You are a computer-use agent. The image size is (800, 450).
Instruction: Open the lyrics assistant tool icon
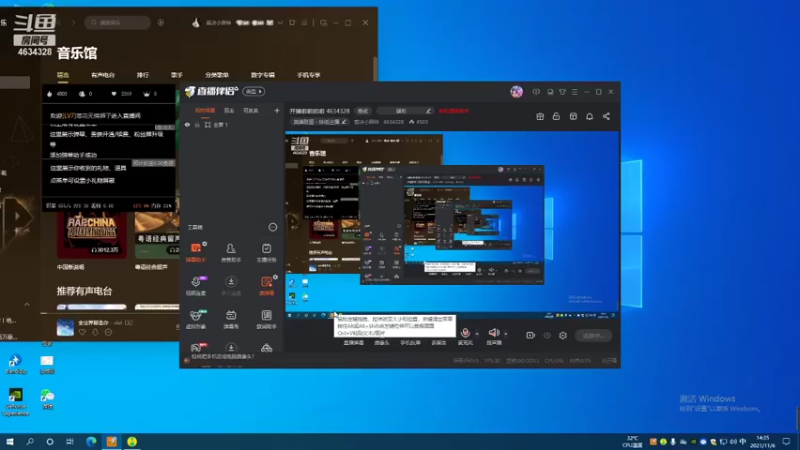point(266,319)
